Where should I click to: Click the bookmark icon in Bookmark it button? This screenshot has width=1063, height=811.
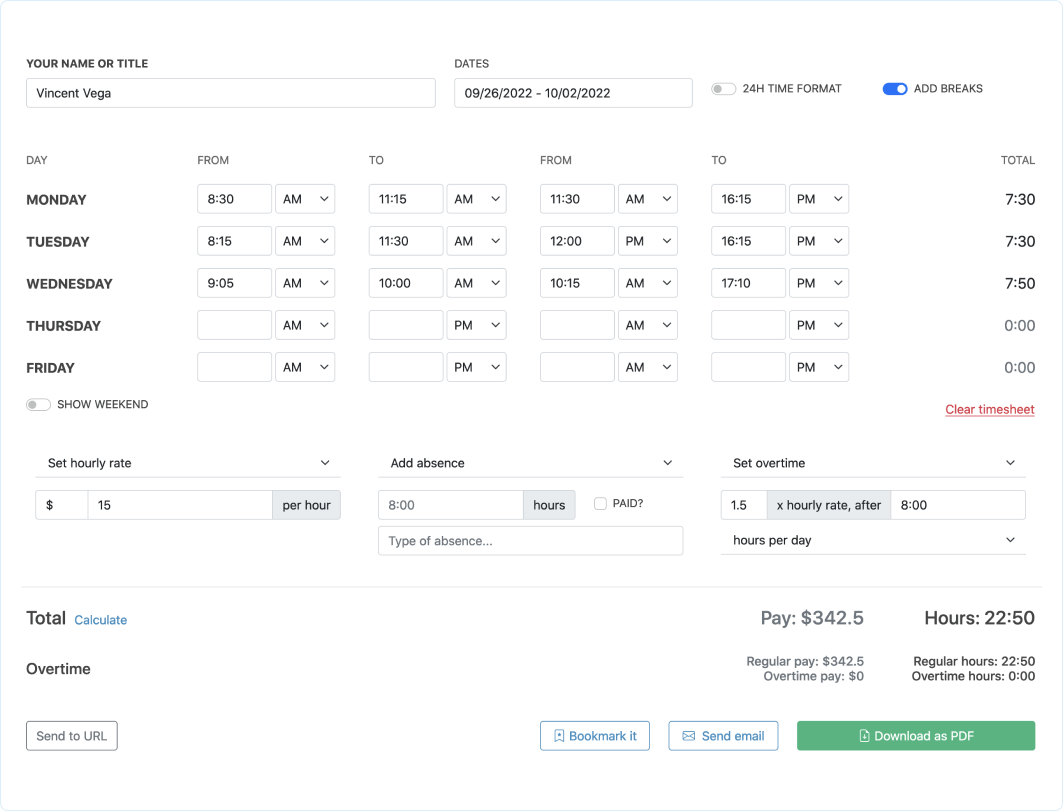point(561,736)
